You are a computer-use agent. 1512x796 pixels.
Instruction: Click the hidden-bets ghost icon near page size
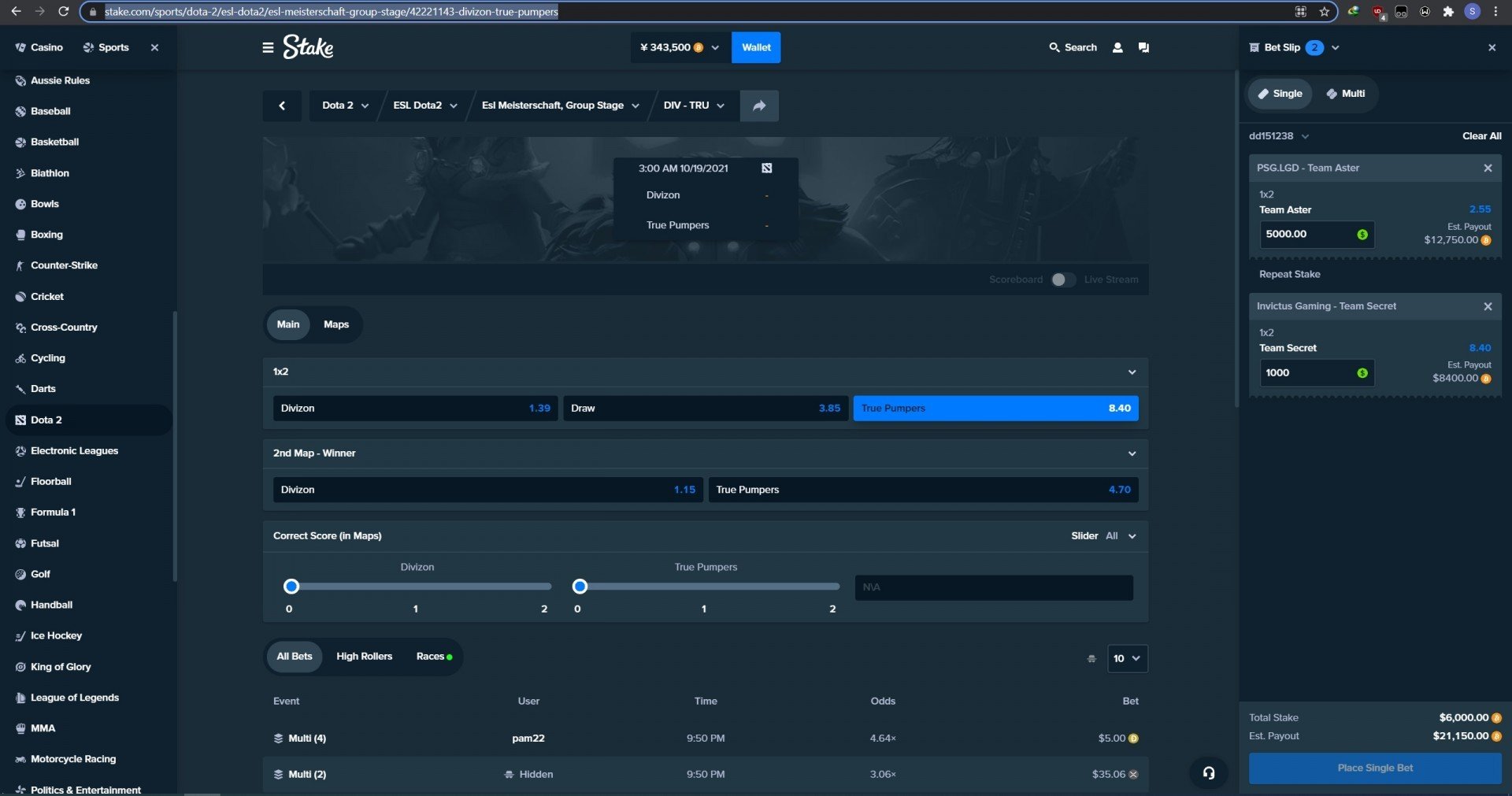pyautogui.click(x=1091, y=659)
